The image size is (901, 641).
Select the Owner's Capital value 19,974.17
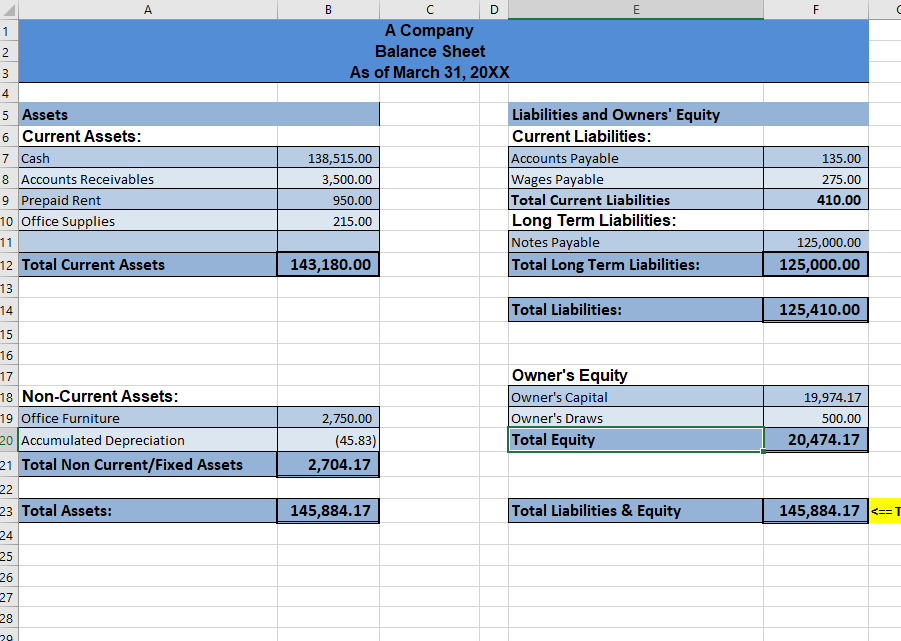pos(815,397)
